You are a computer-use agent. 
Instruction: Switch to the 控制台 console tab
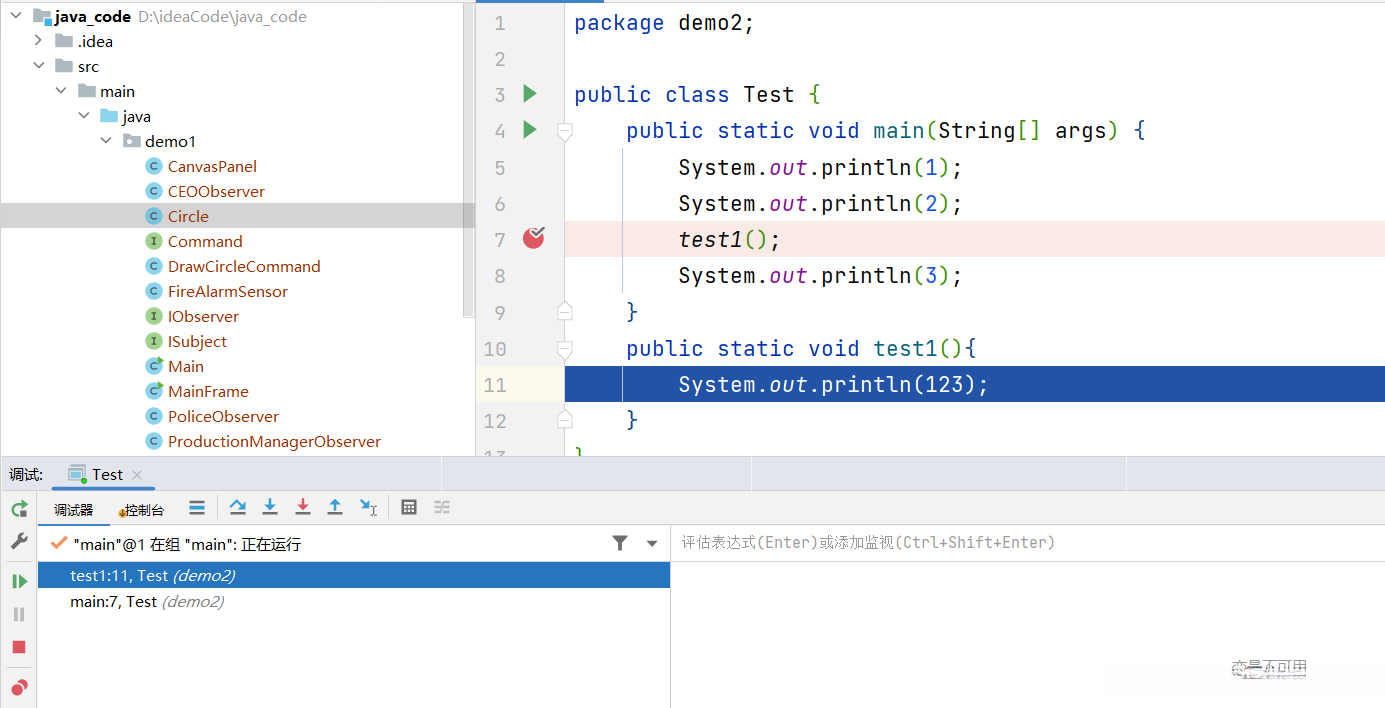pos(141,509)
